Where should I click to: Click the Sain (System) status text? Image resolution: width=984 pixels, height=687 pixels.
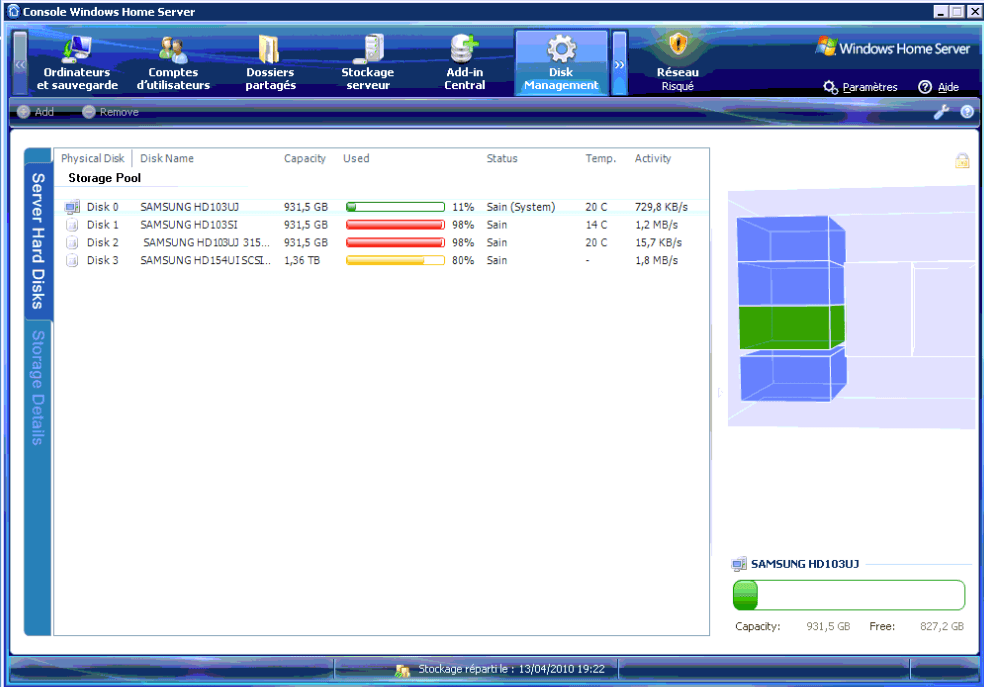coord(521,206)
